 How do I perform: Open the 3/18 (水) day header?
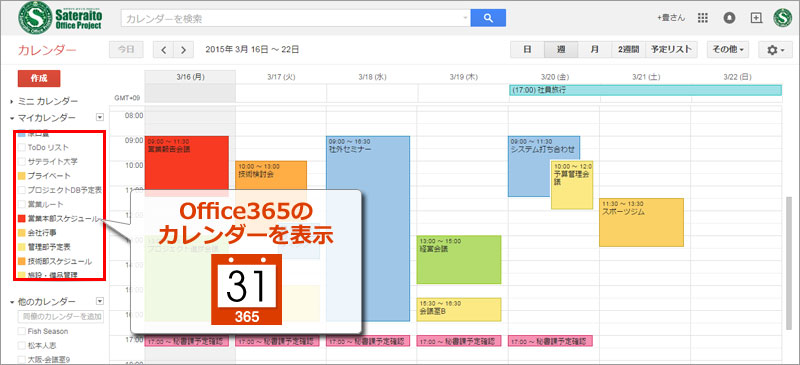[372, 77]
